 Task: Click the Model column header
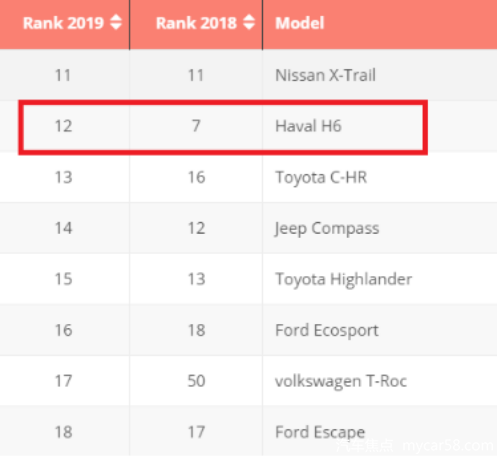tap(380, 25)
